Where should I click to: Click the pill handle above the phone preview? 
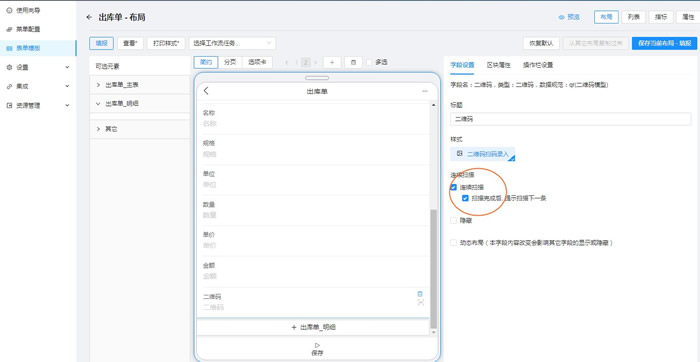pyautogui.click(x=317, y=78)
